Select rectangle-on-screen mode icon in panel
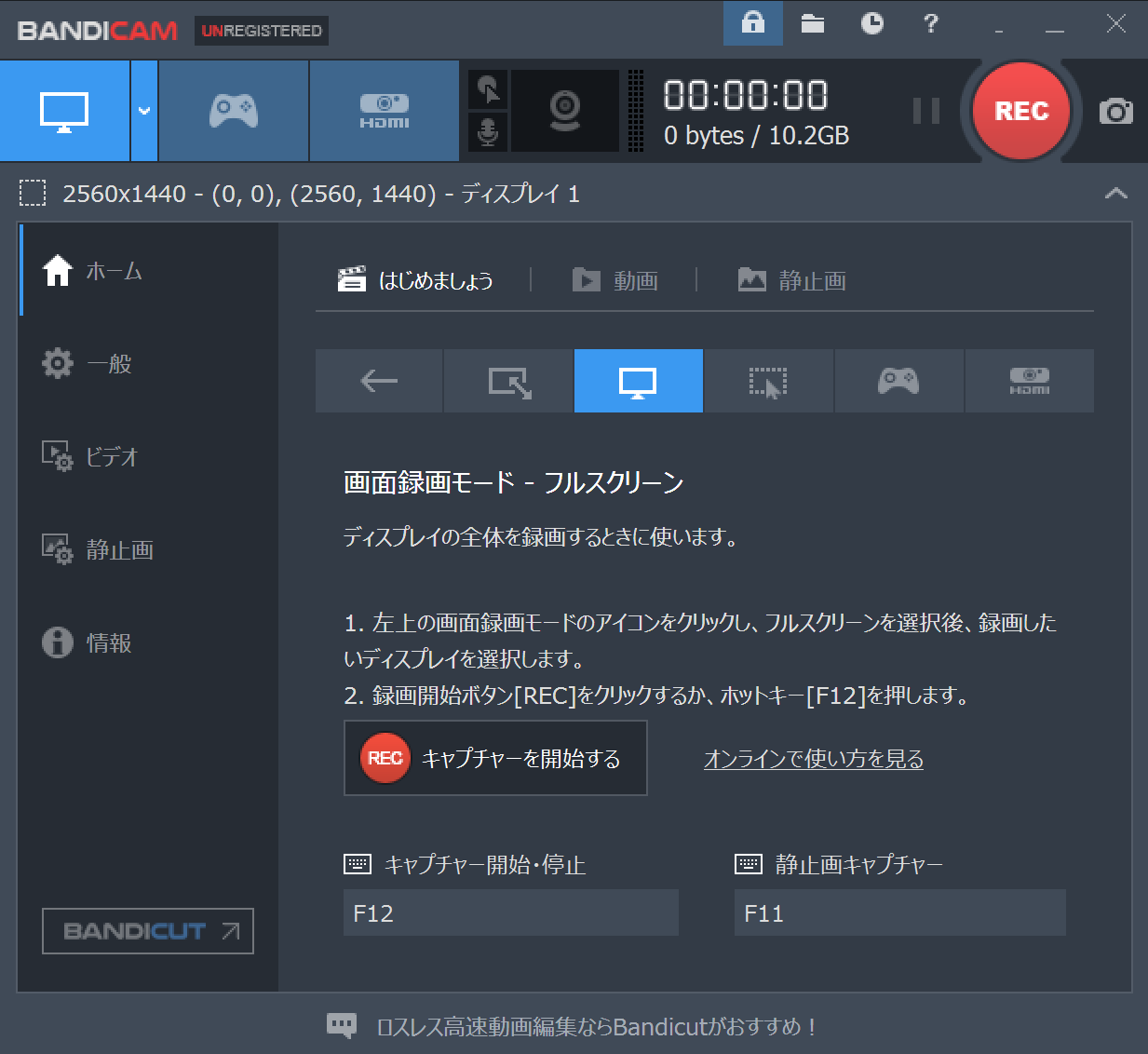 509,381
